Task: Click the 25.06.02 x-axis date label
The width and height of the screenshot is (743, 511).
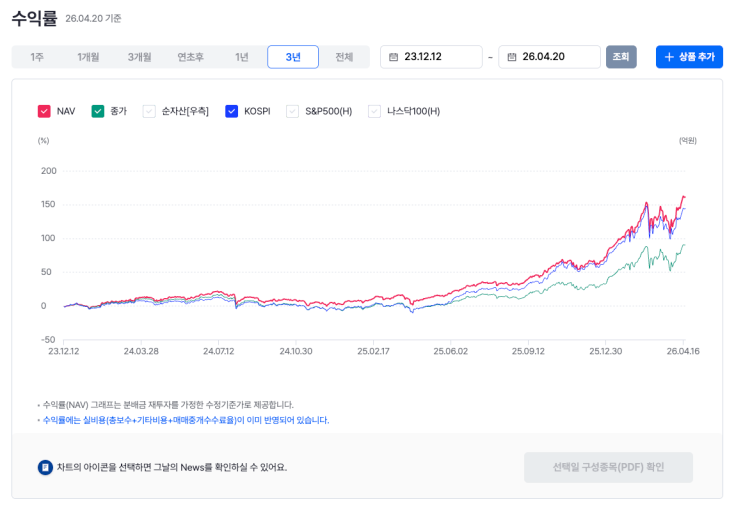Action: 451,351
